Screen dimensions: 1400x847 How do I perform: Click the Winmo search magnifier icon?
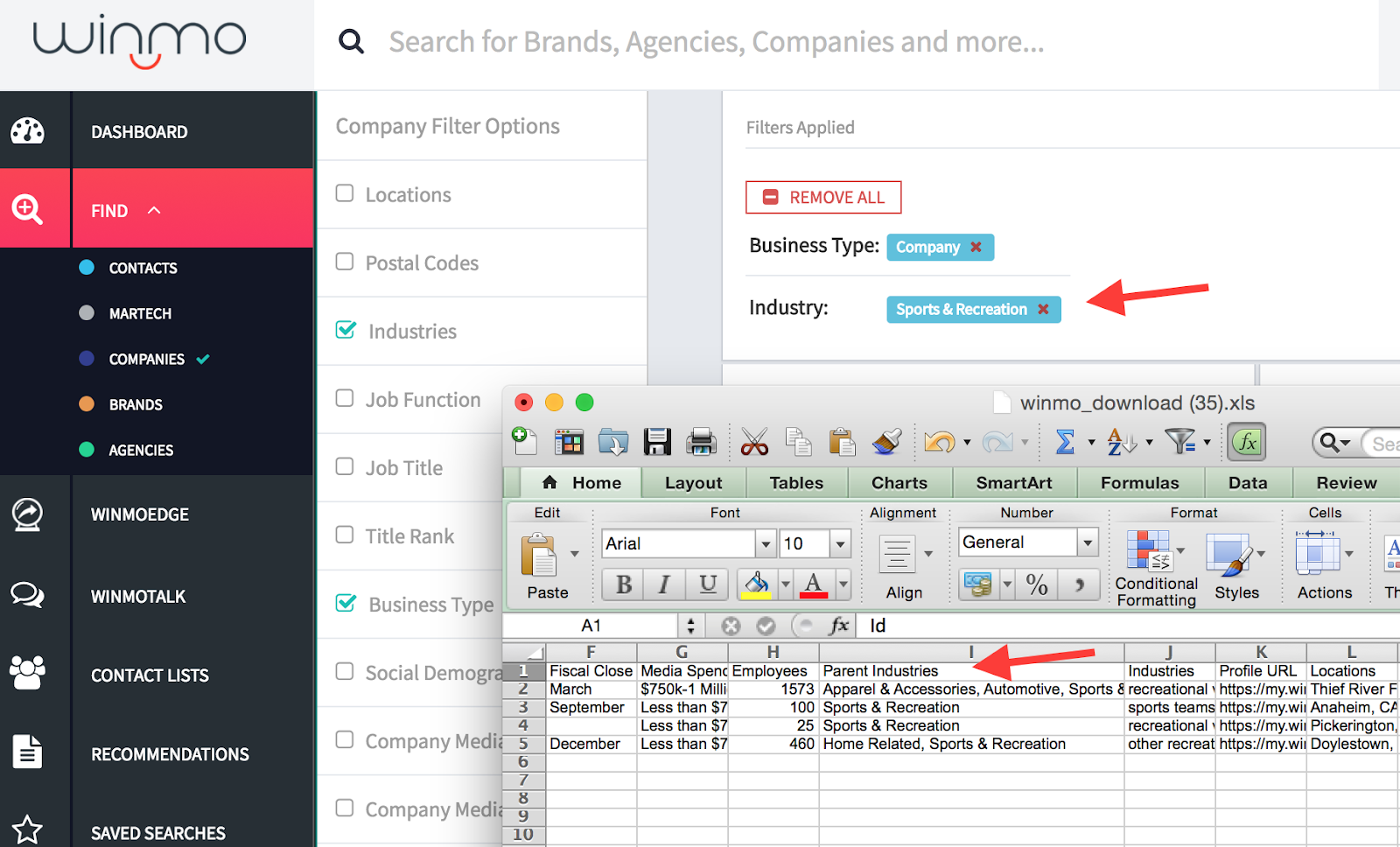pos(351,41)
